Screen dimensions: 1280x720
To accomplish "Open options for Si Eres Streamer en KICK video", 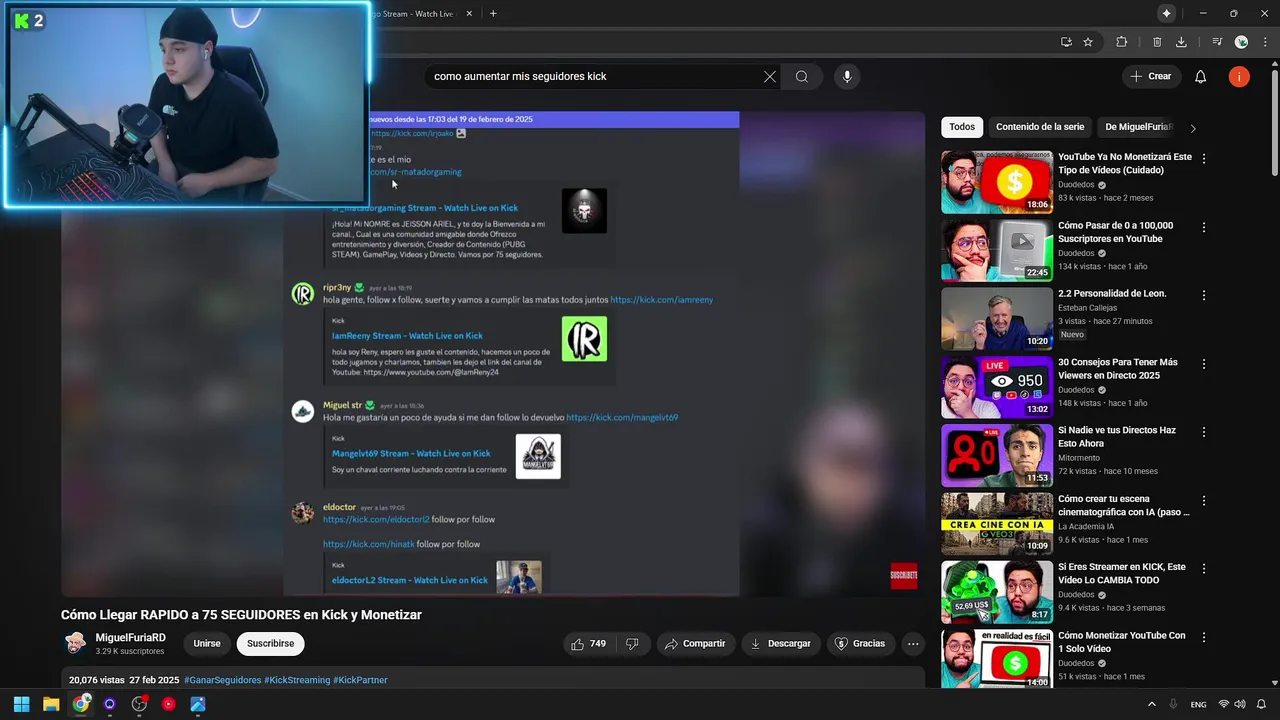I will pos(1204,568).
